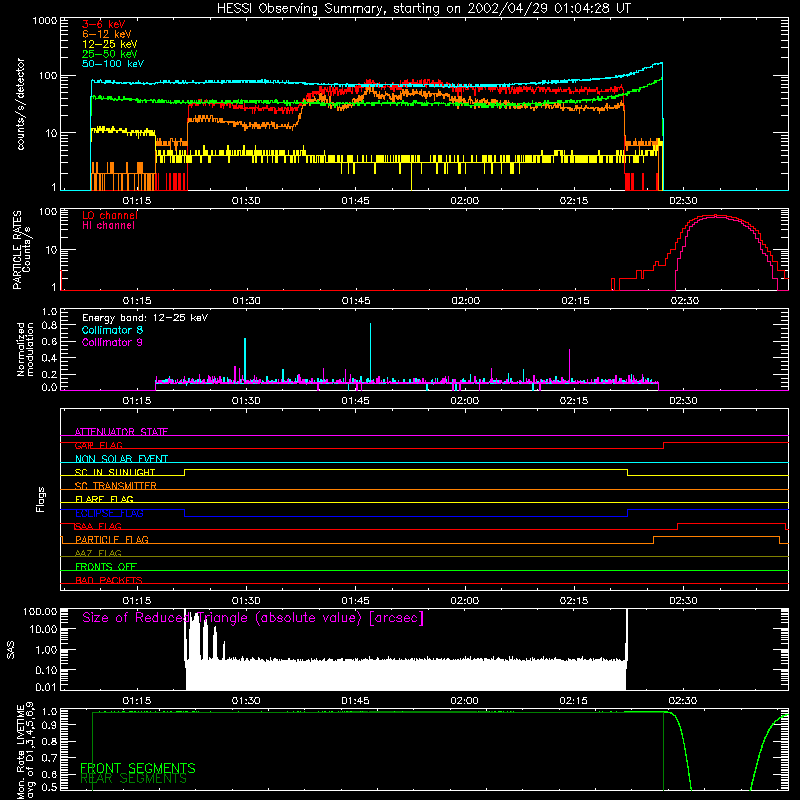Click the 02:15 tick label under SAS plot

(x=573, y=701)
